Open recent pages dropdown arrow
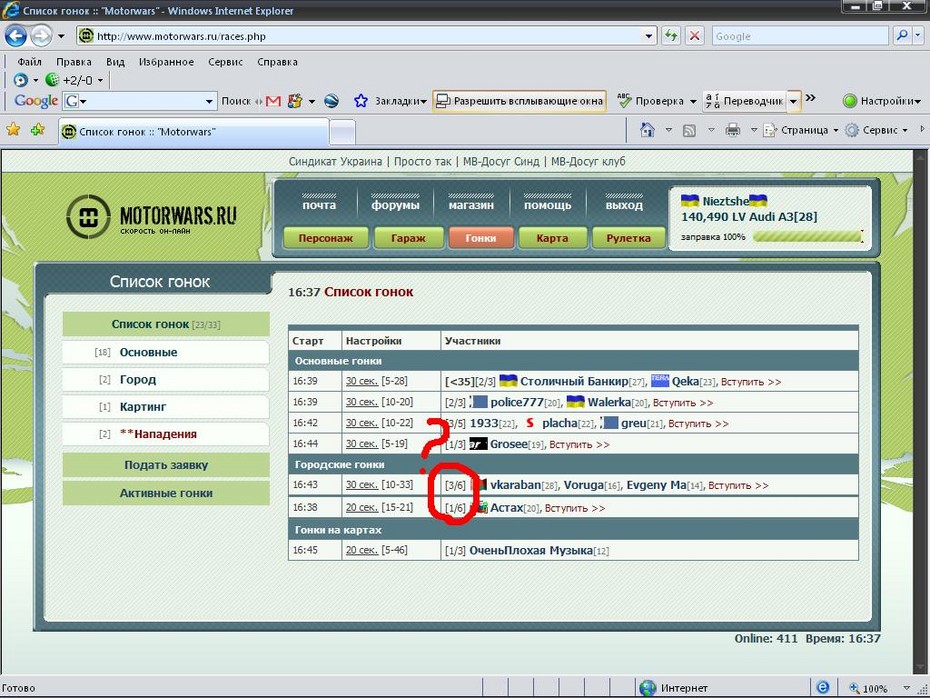 click(x=61, y=36)
